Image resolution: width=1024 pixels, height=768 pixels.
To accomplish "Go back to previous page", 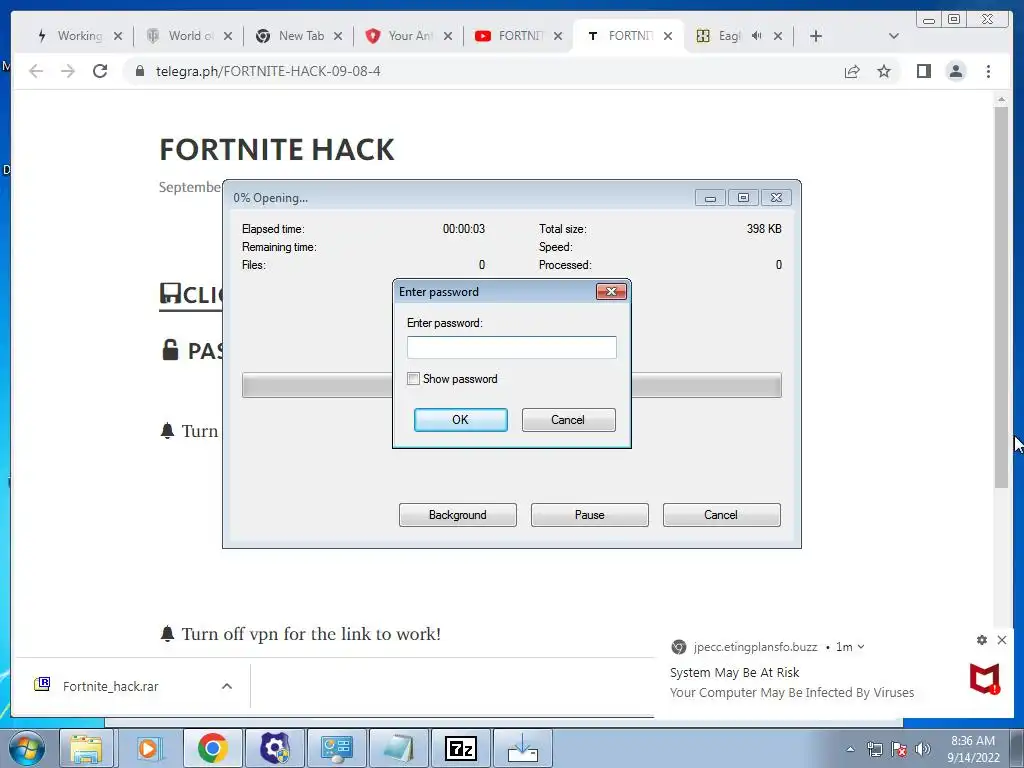I will pos(36,71).
